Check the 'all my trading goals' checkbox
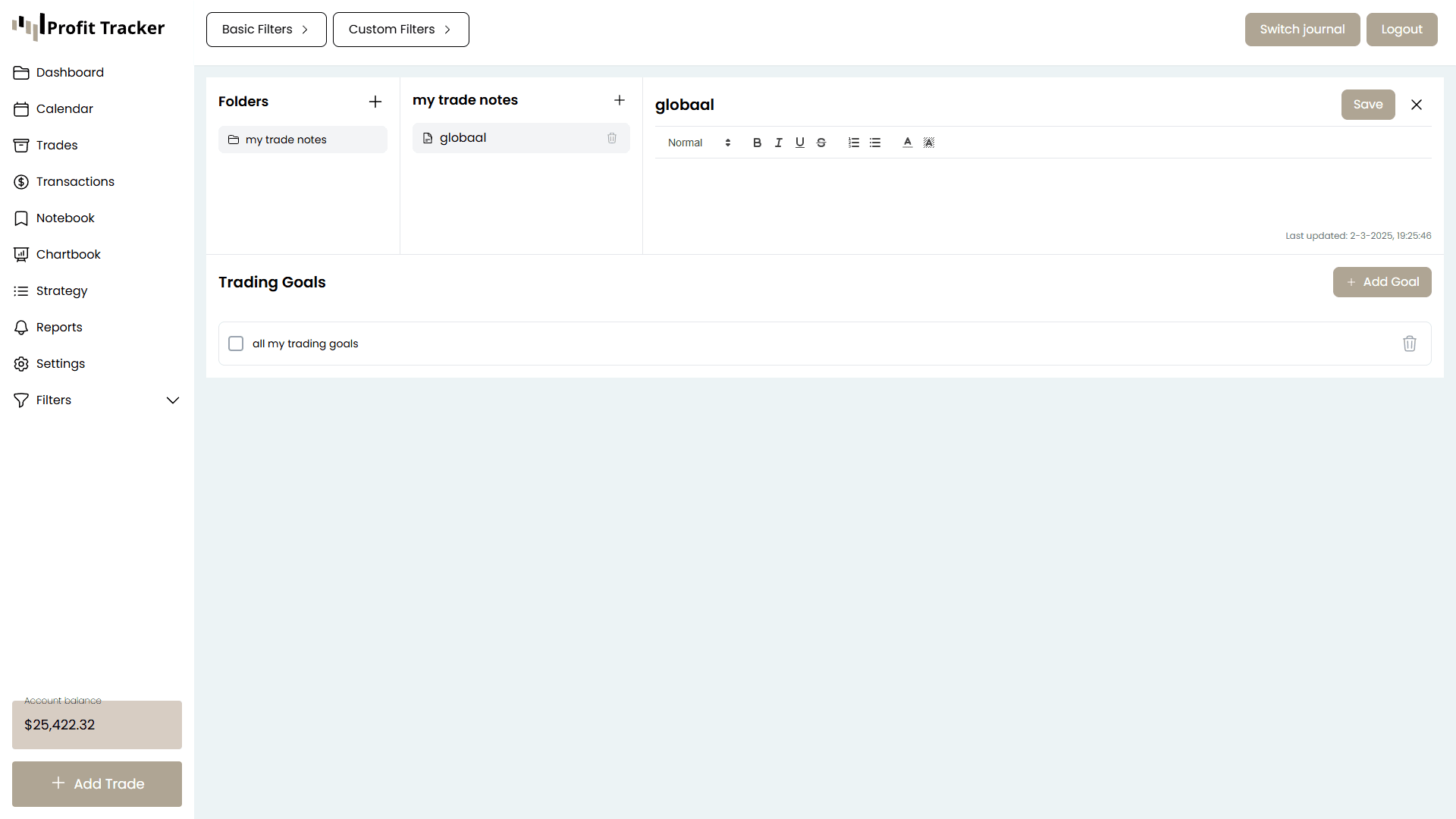This screenshot has width=1456, height=819. (236, 344)
